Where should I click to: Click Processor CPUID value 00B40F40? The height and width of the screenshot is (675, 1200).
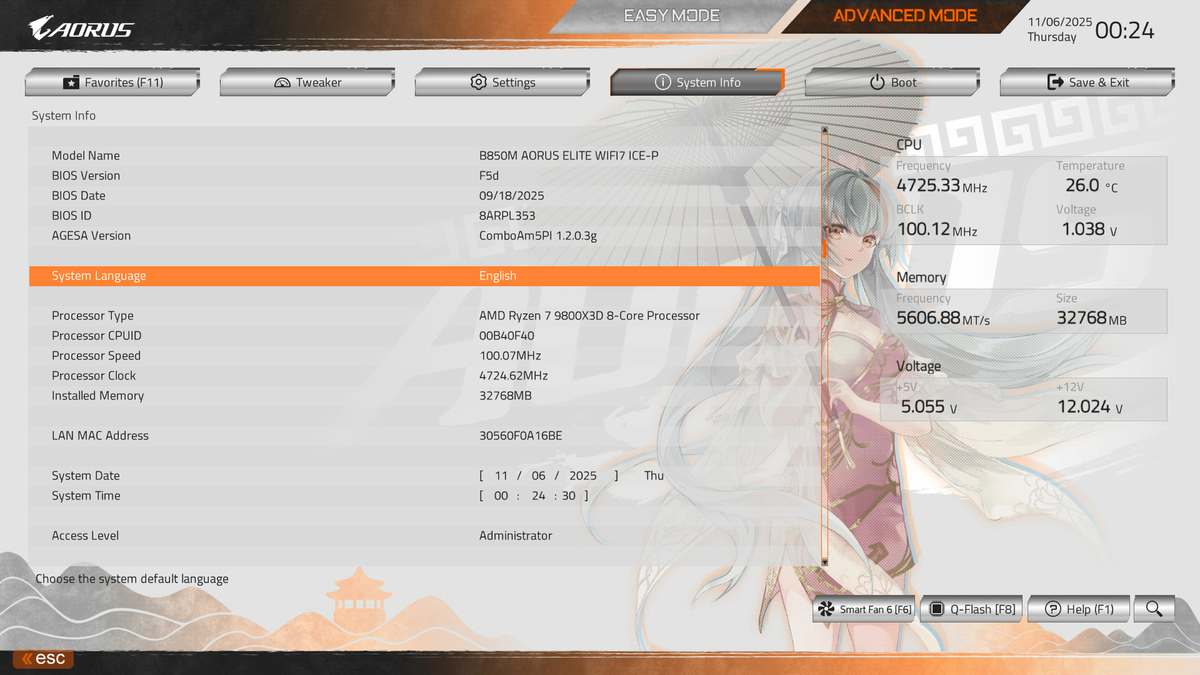tap(507, 336)
